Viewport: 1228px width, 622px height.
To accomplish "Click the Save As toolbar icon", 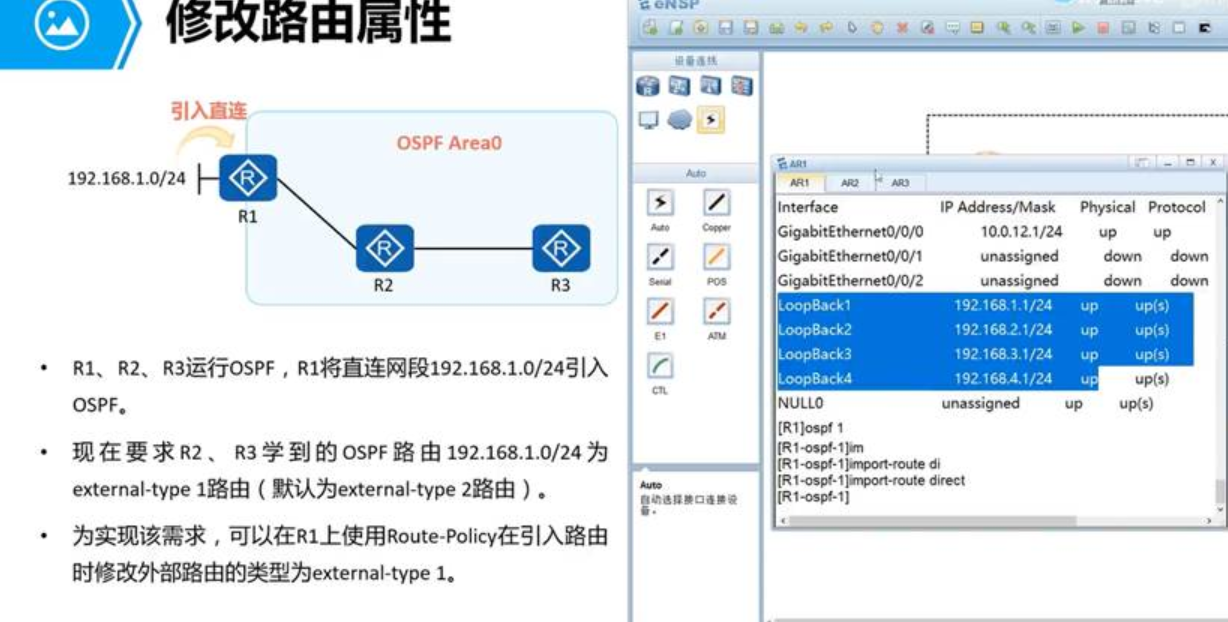I will pyautogui.click(x=750, y=28).
